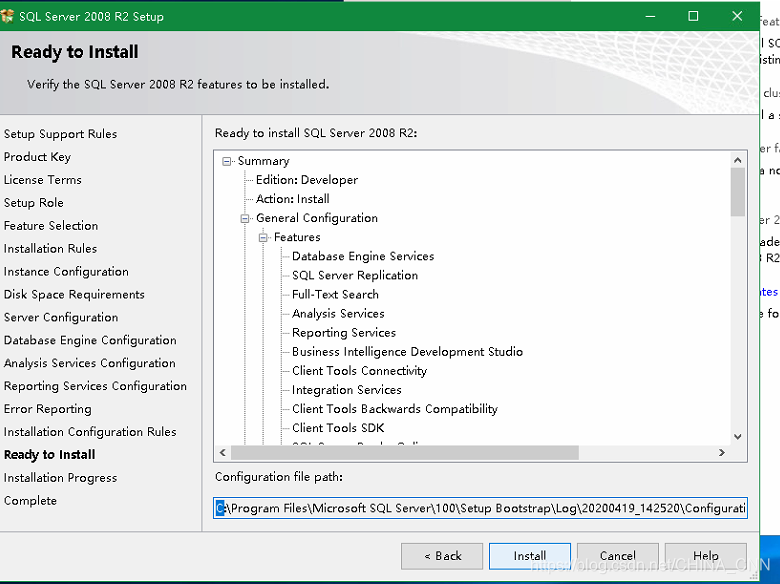Click the SQL Server Setup title bar icon
The image size is (780, 584).
tap(7, 16)
